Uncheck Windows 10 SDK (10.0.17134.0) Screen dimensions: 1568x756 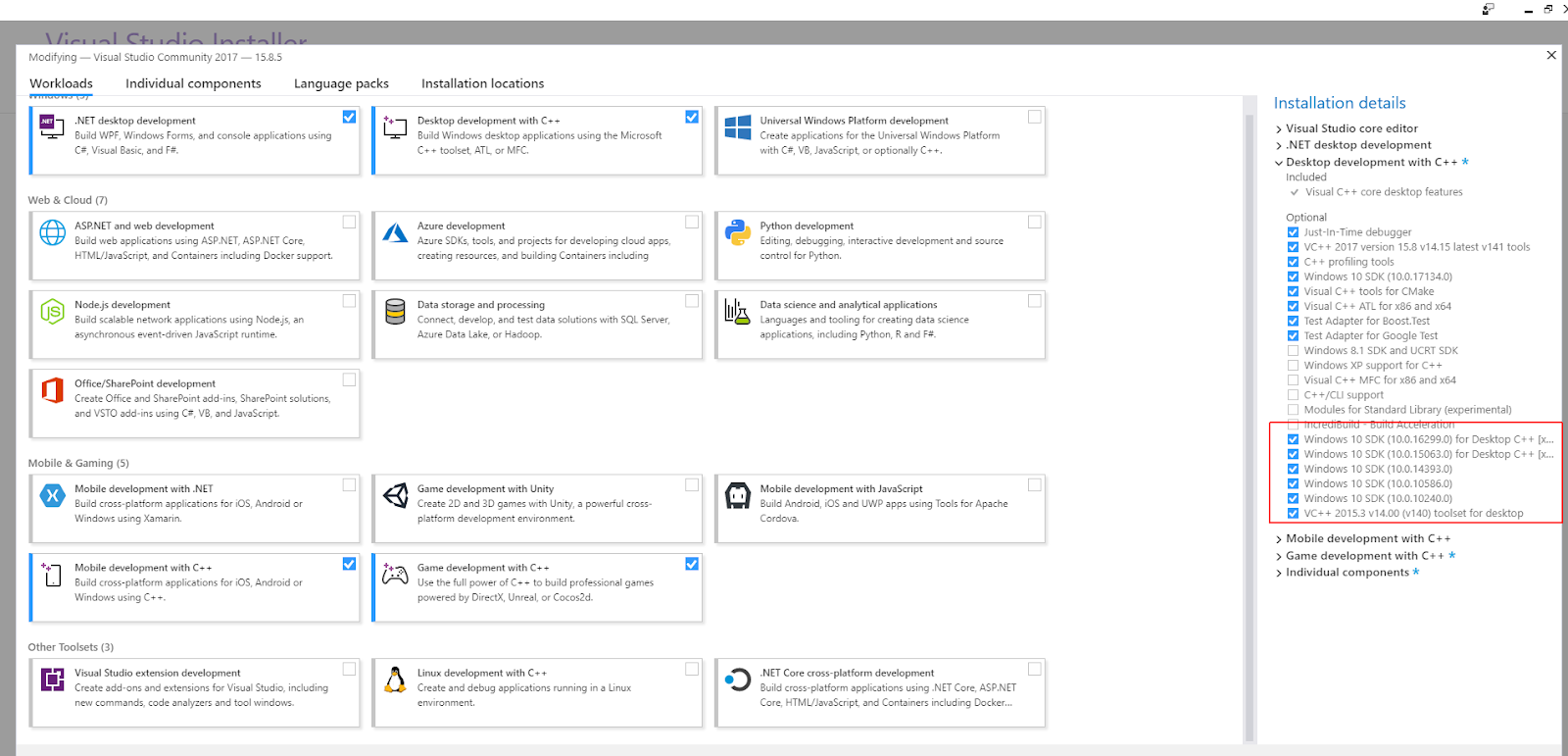[x=1293, y=277]
